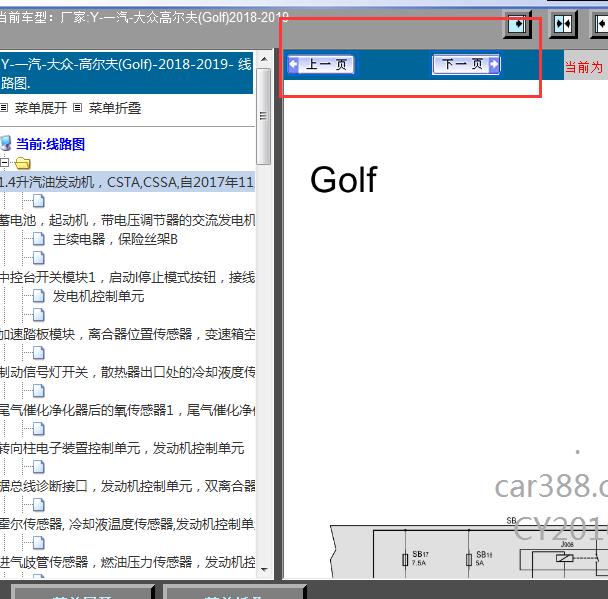Click 当前:线路图 heading link
This screenshot has height=599, width=608.
pyautogui.click(x=50, y=144)
